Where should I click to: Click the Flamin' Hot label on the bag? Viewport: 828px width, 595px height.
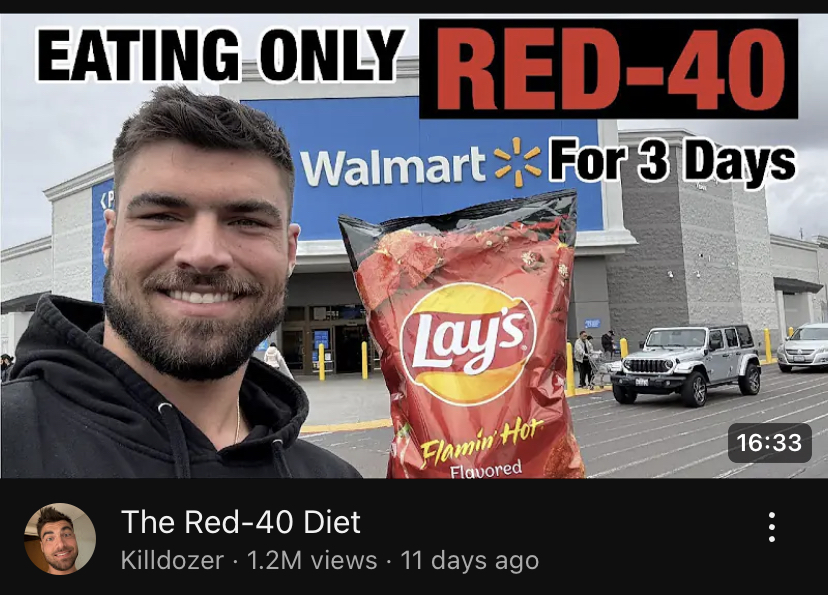[x=481, y=439]
